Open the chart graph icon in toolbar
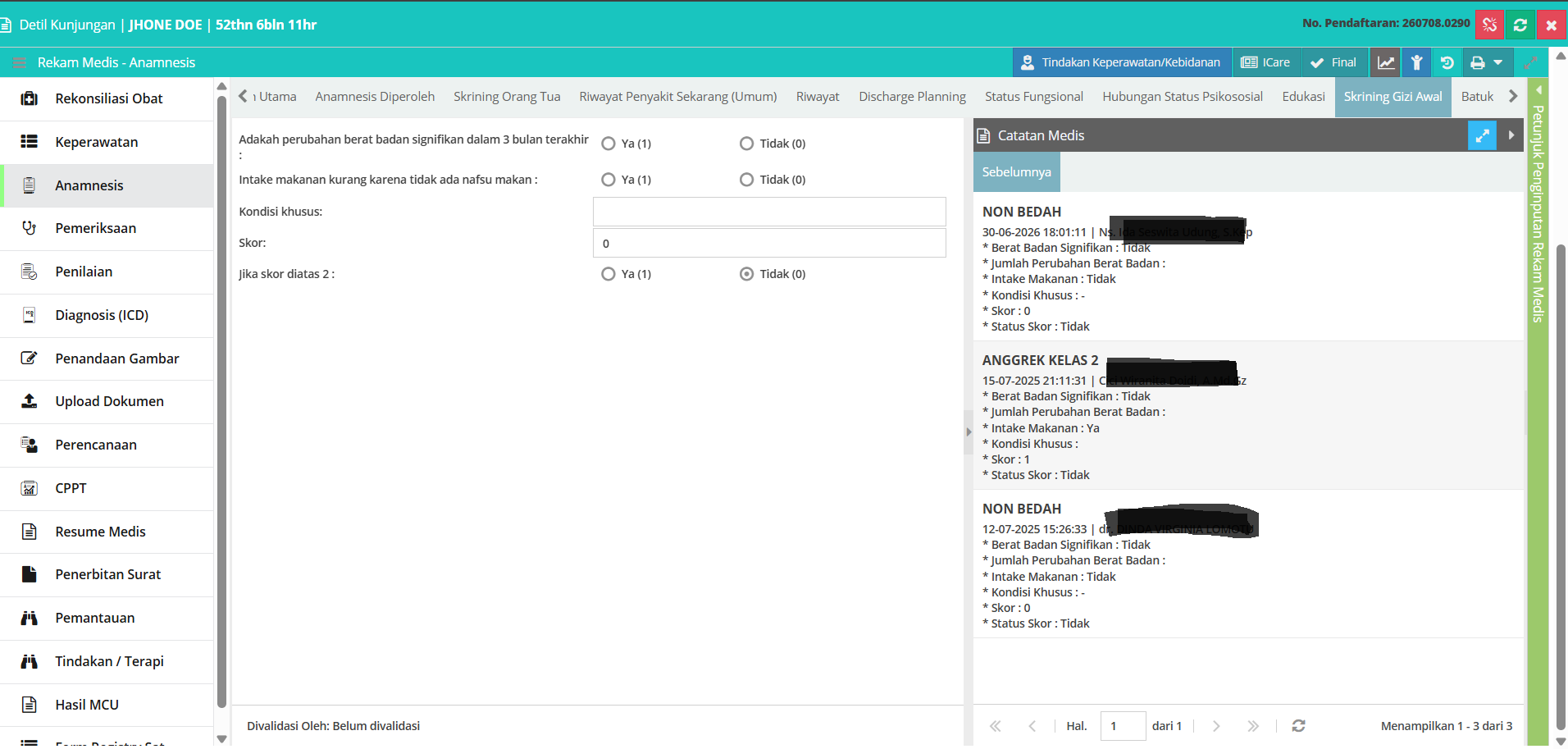 1386,62
